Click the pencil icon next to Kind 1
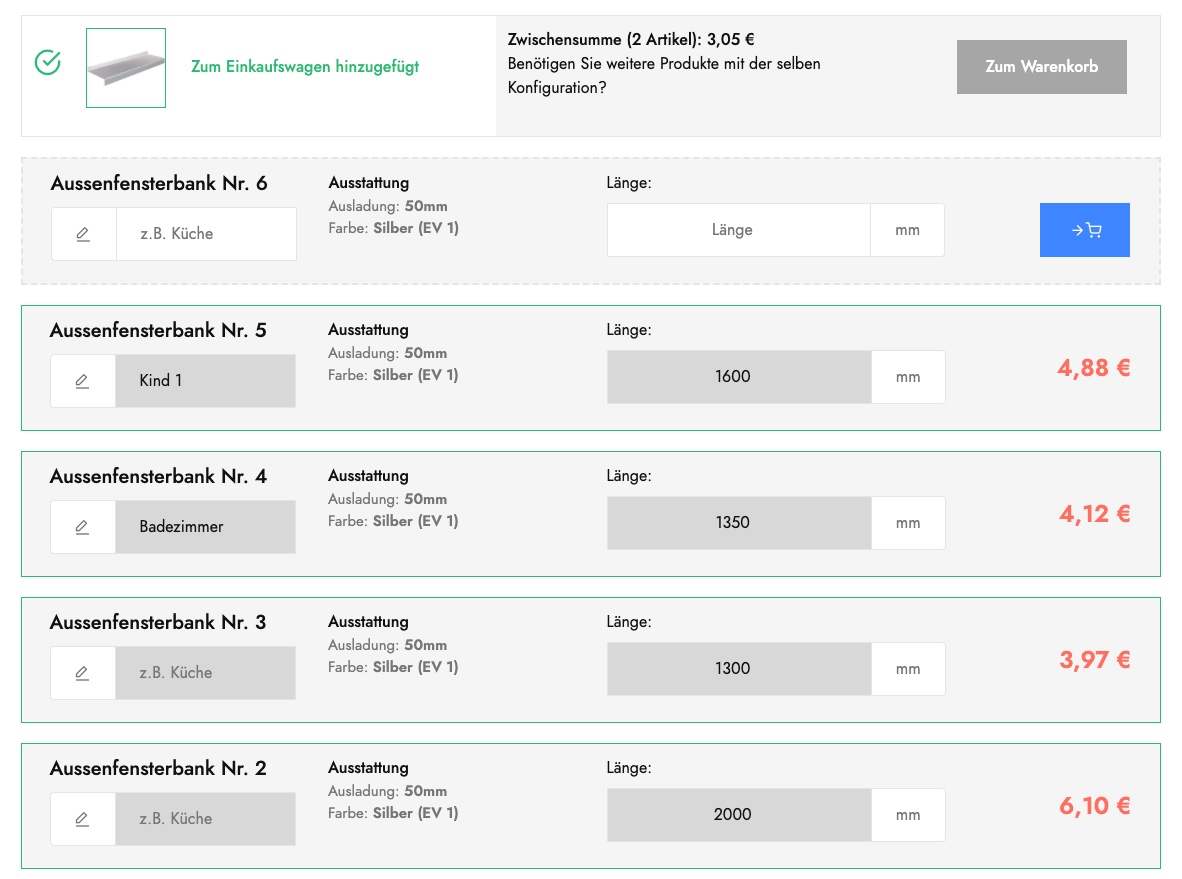 pyautogui.click(x=83, y=381)
